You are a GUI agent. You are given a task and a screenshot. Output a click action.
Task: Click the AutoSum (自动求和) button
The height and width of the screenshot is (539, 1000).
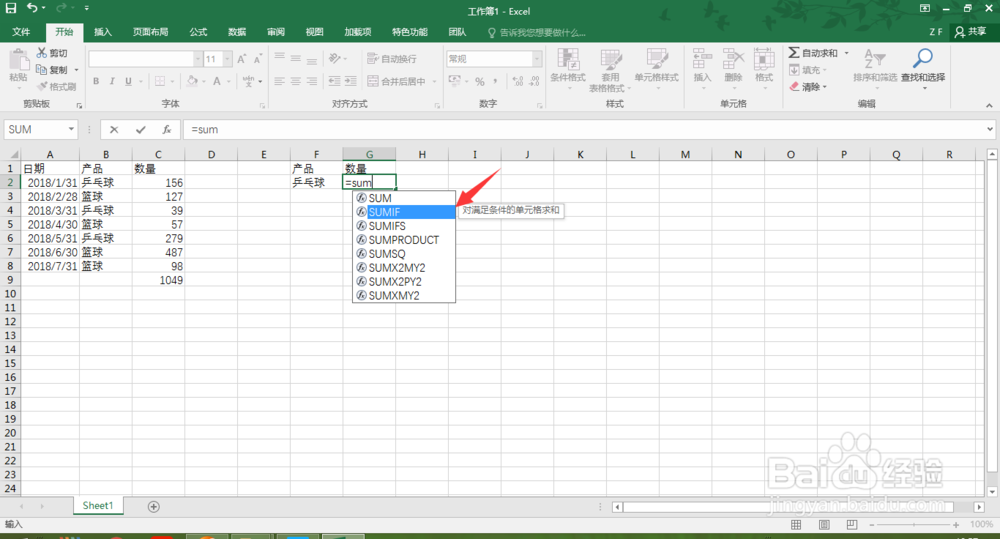(x=813, y=53)
